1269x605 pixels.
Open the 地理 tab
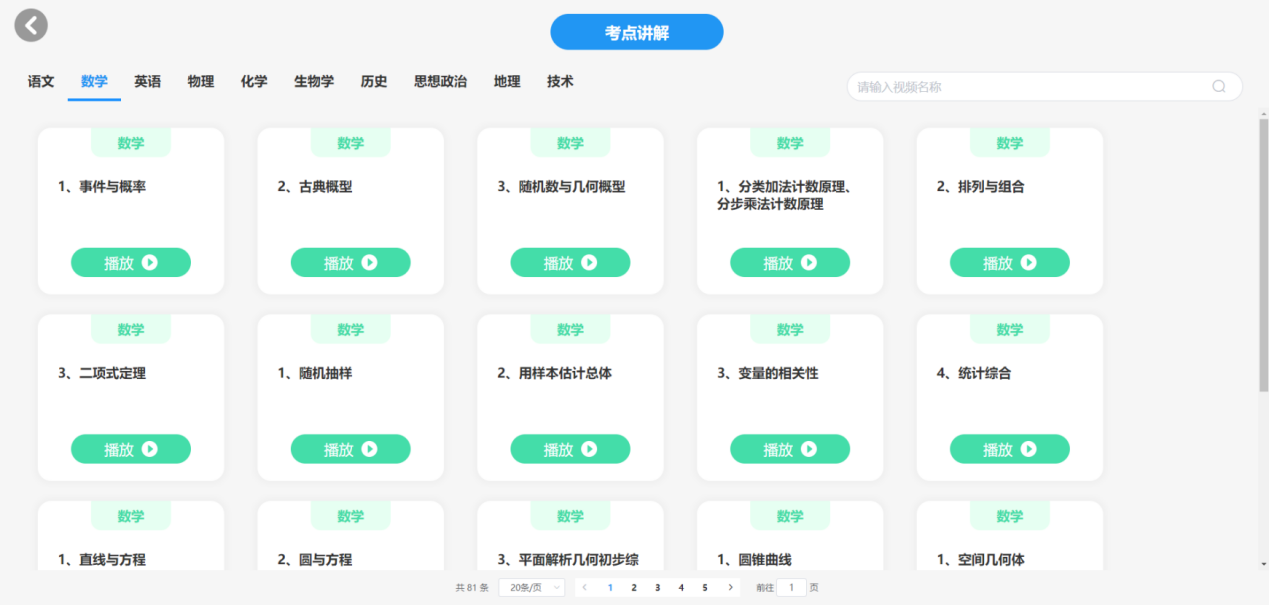(507, 82)
